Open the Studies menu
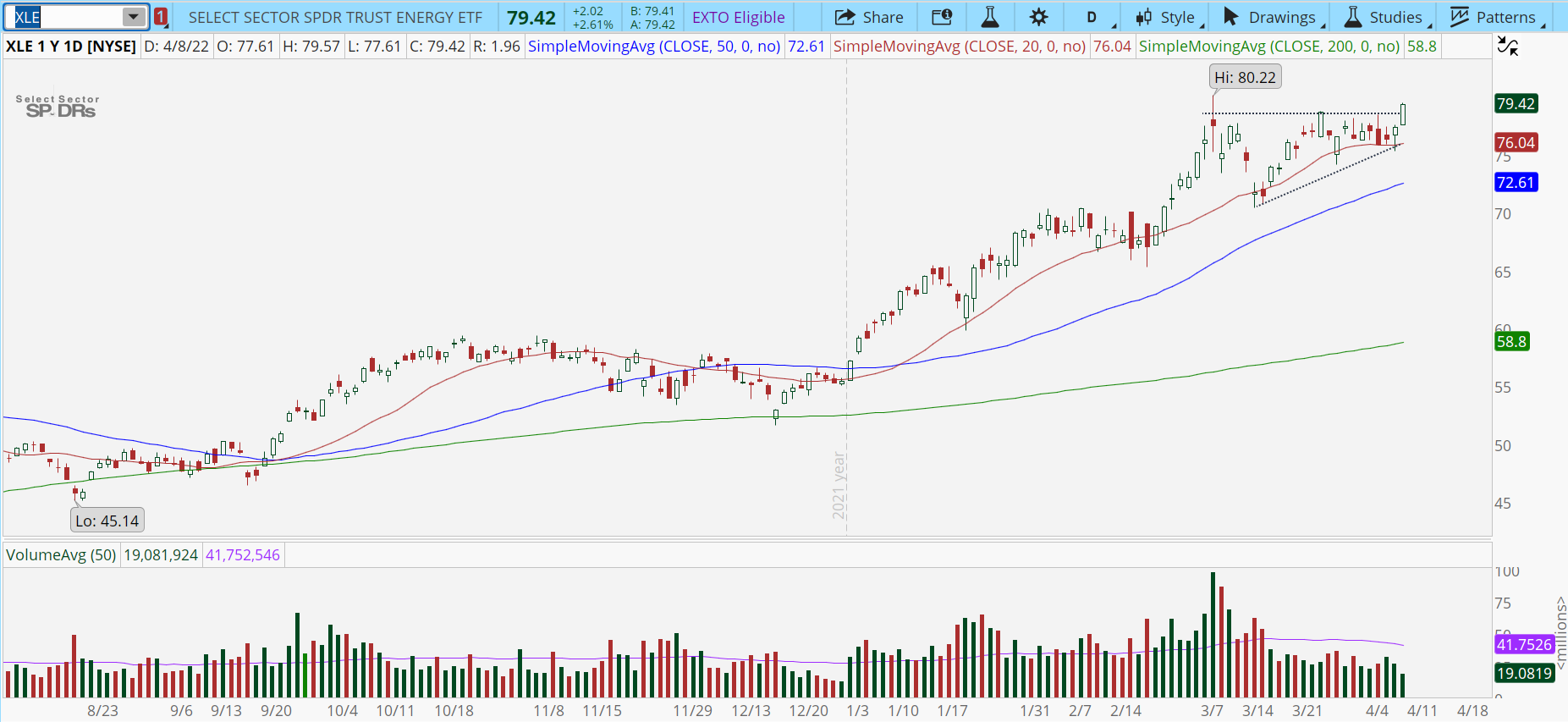The image size is (1568, 722). click(x=1387, y=17)
